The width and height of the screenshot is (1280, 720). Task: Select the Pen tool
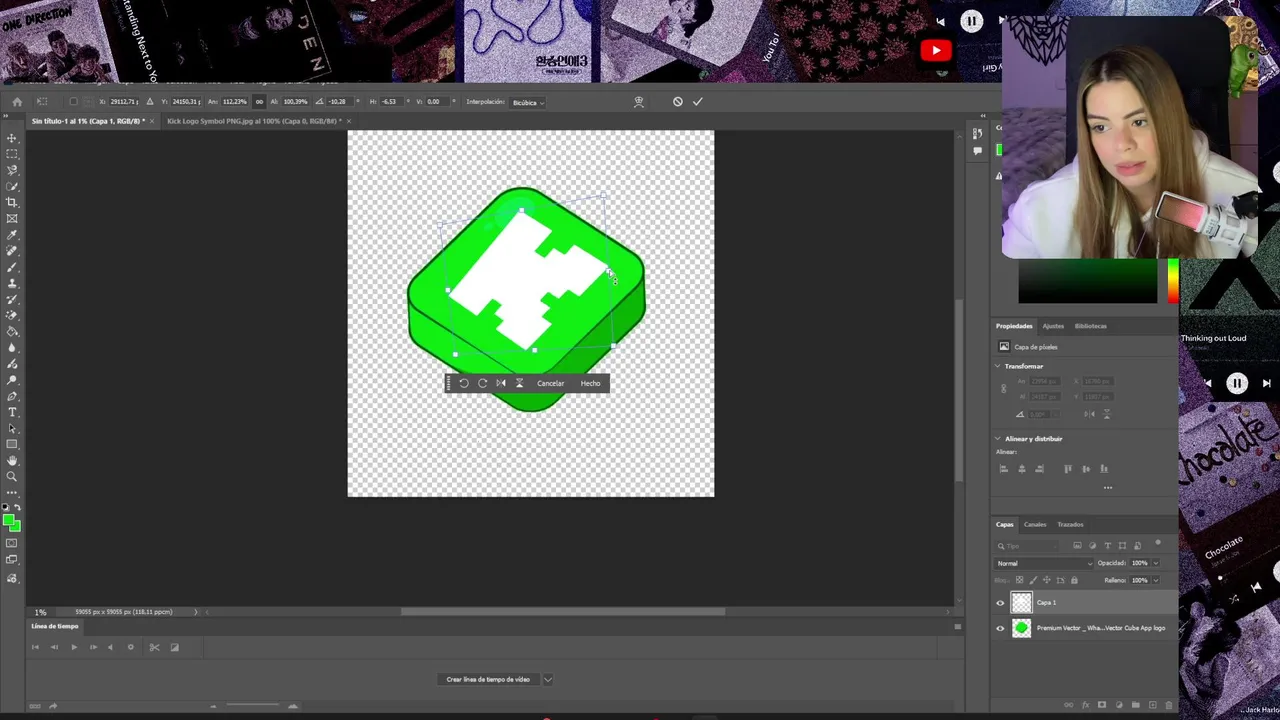click(x=12, y=396)
